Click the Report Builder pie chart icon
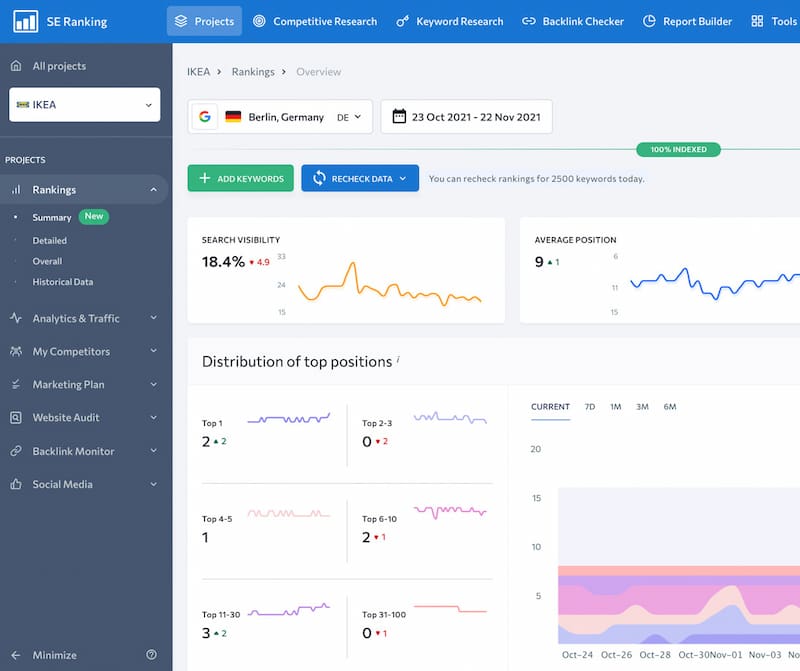800x671 pixels. click(x=649, y=21)
